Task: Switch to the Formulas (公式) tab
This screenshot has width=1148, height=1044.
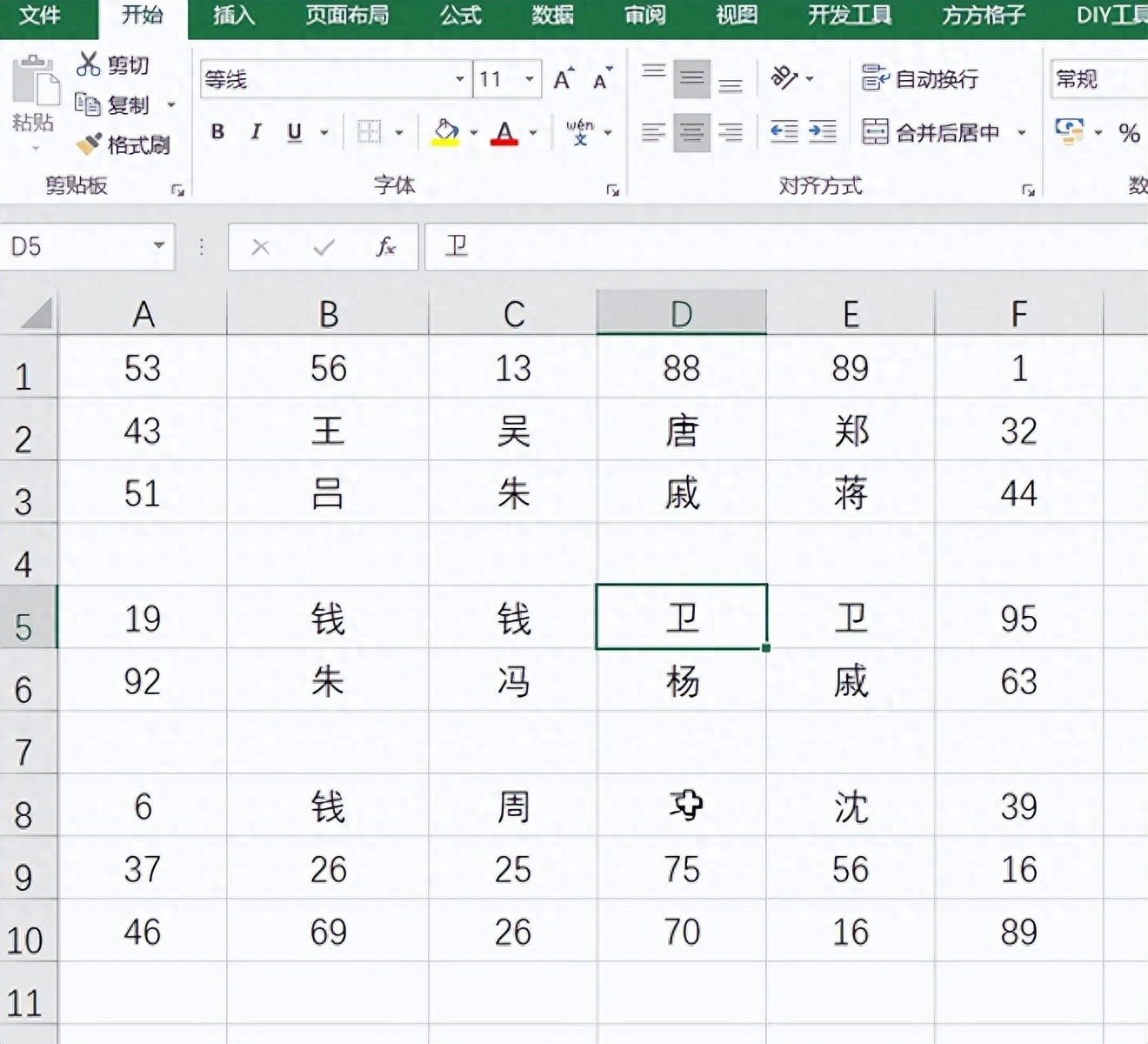Action: 460,15
